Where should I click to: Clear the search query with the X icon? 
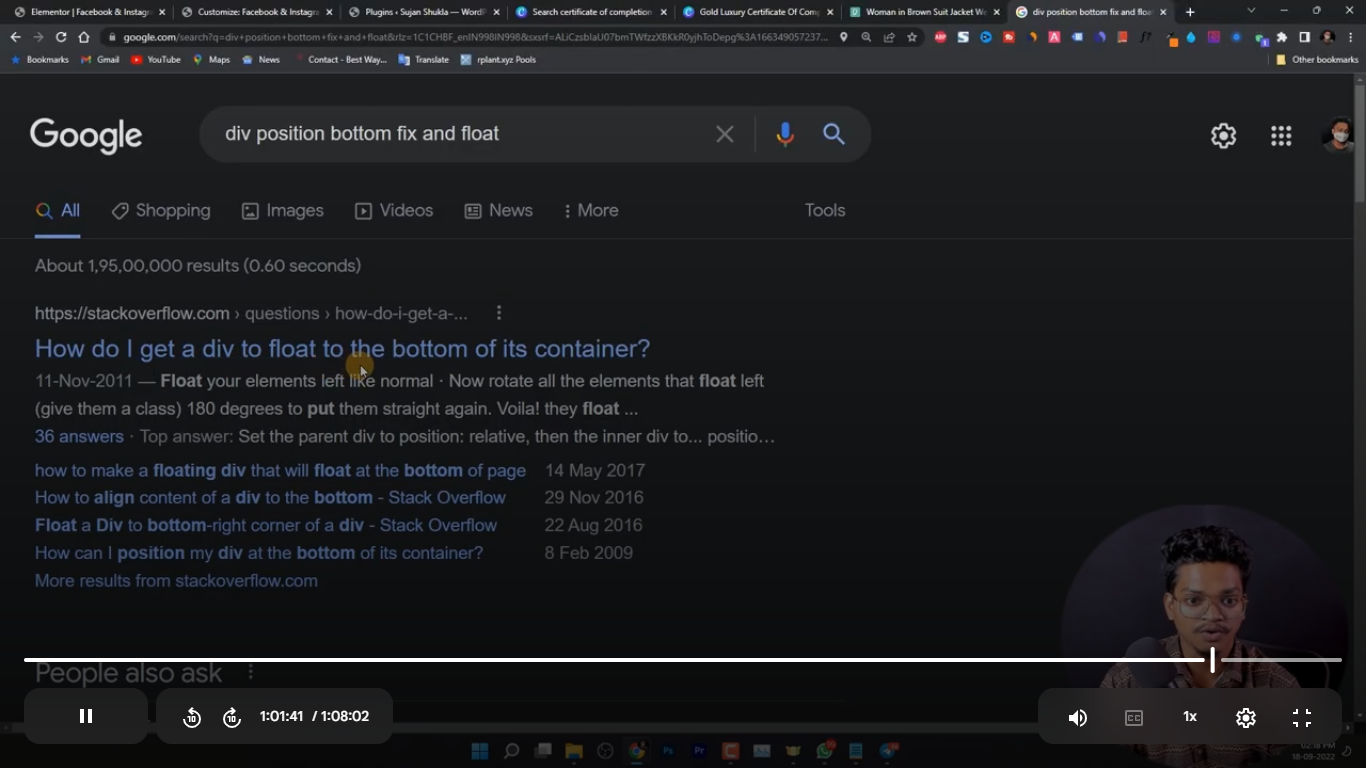[x=725, y=134]
